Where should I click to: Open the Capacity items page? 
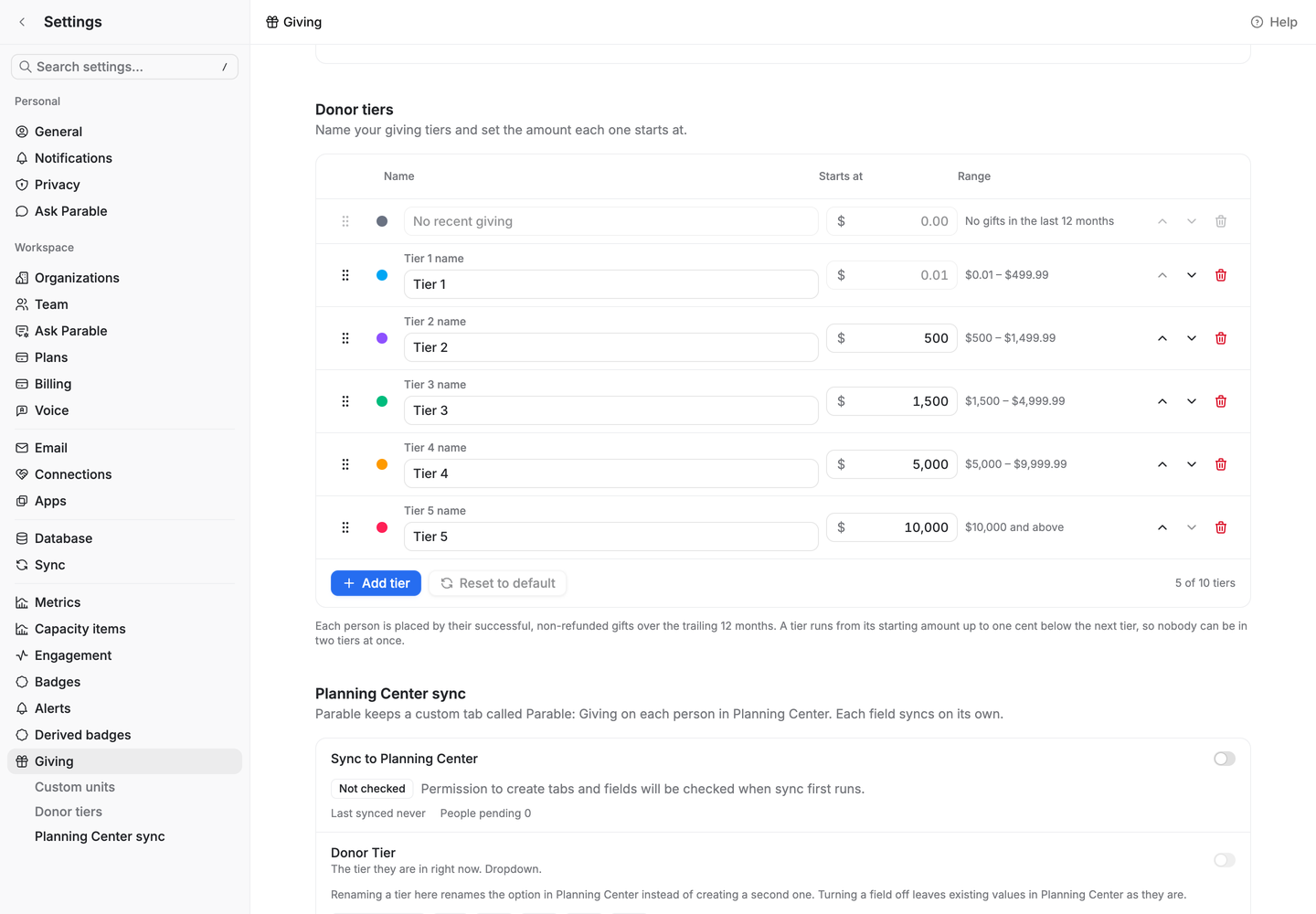tap(124, 629)
